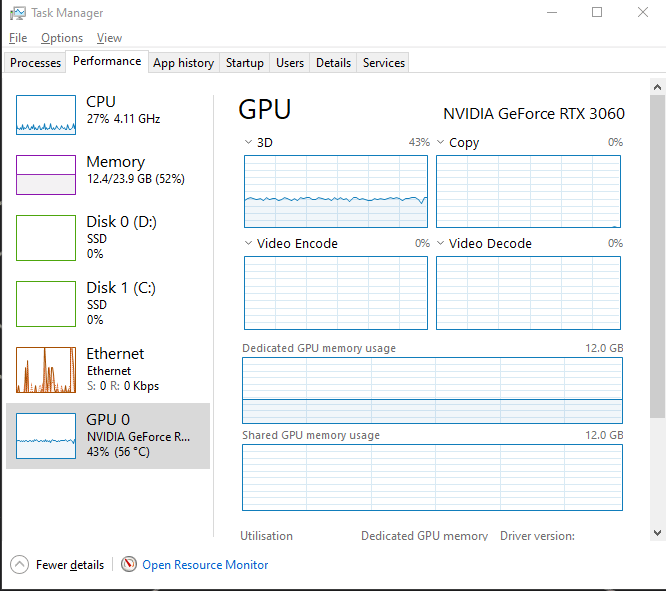Switch to the Services tab
Viewport: 666px width, 591px height.
pyautogui.click(x=384, y=62)
